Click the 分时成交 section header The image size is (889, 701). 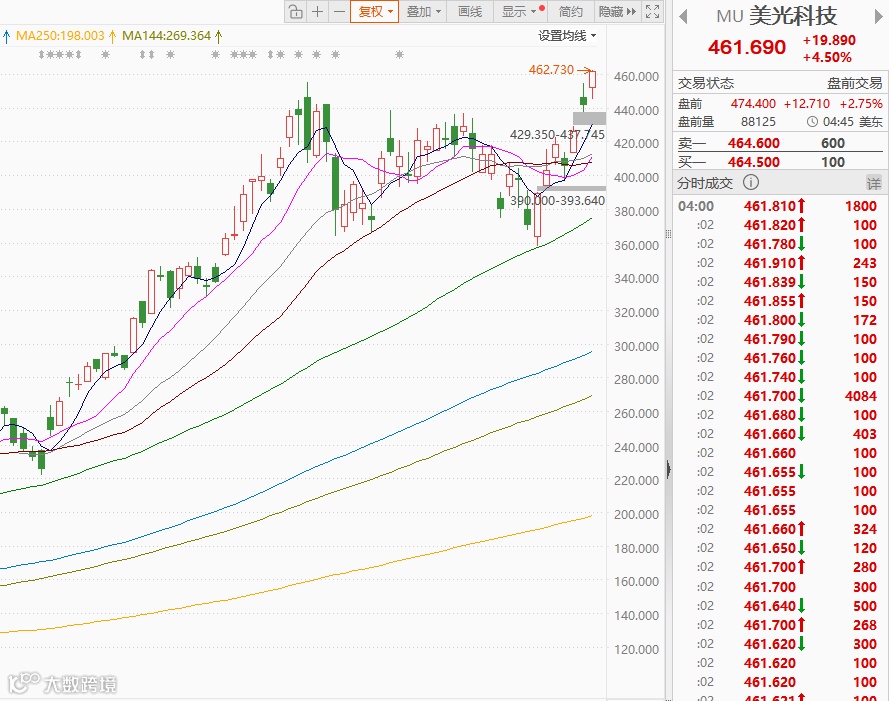pyautogui.click(x=705, y=183)
